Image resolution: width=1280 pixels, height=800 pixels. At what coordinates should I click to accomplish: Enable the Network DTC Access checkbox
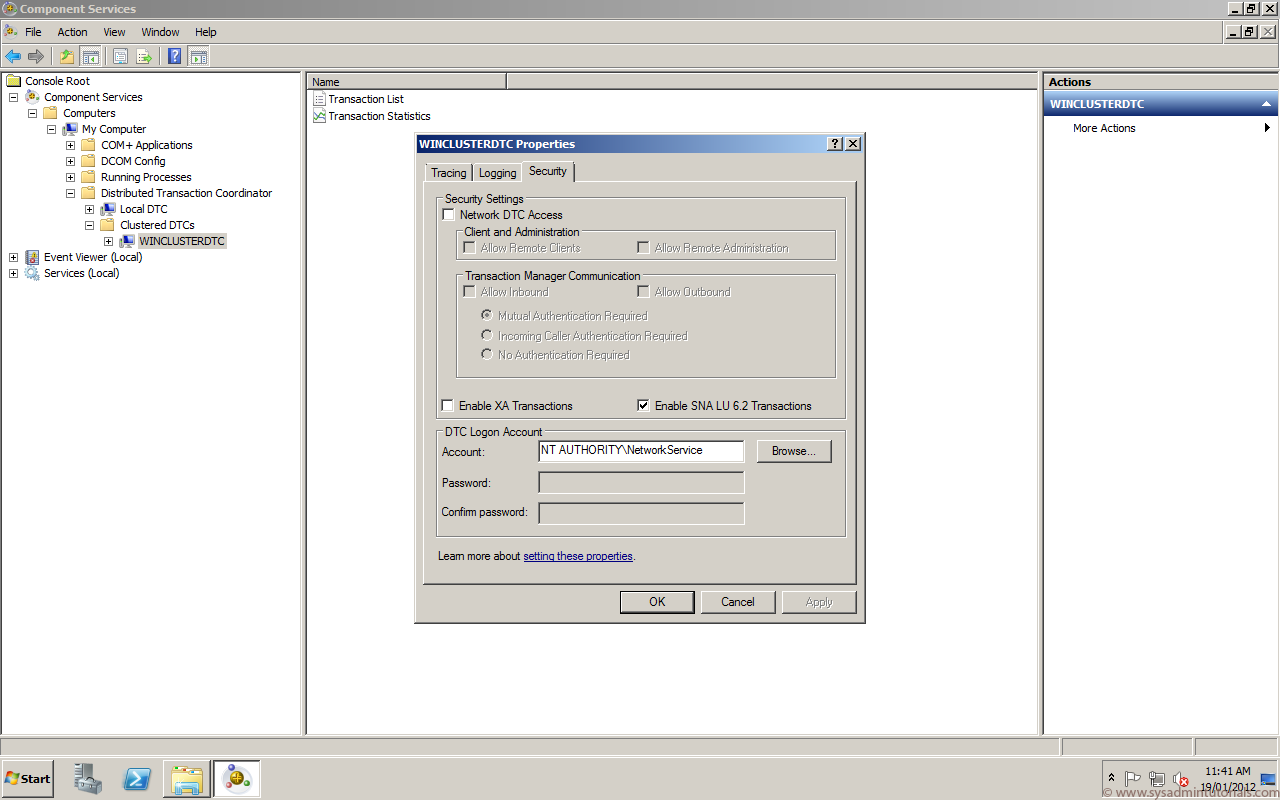pyautogui.click(x=448, y=214)
